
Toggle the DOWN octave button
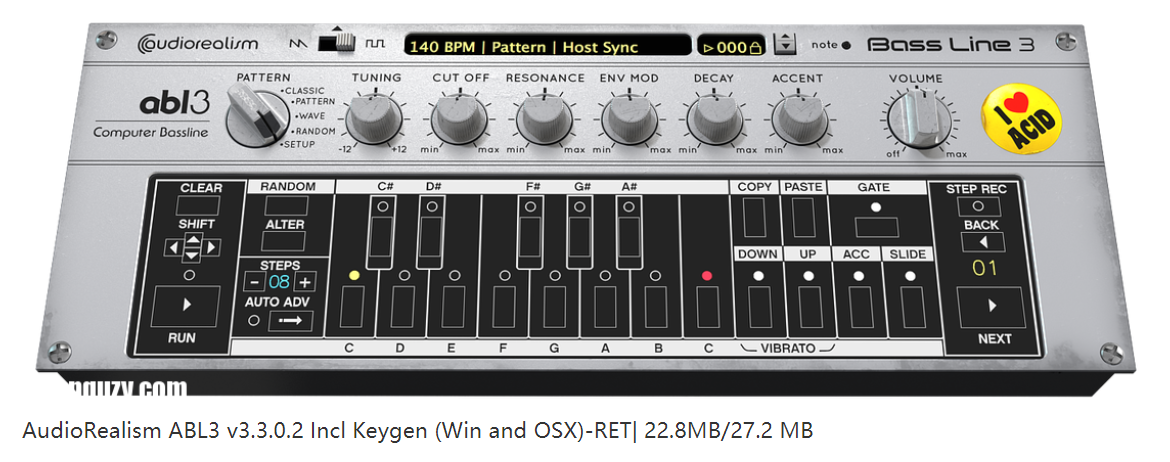pyautogui.click(x=759, y=306)
